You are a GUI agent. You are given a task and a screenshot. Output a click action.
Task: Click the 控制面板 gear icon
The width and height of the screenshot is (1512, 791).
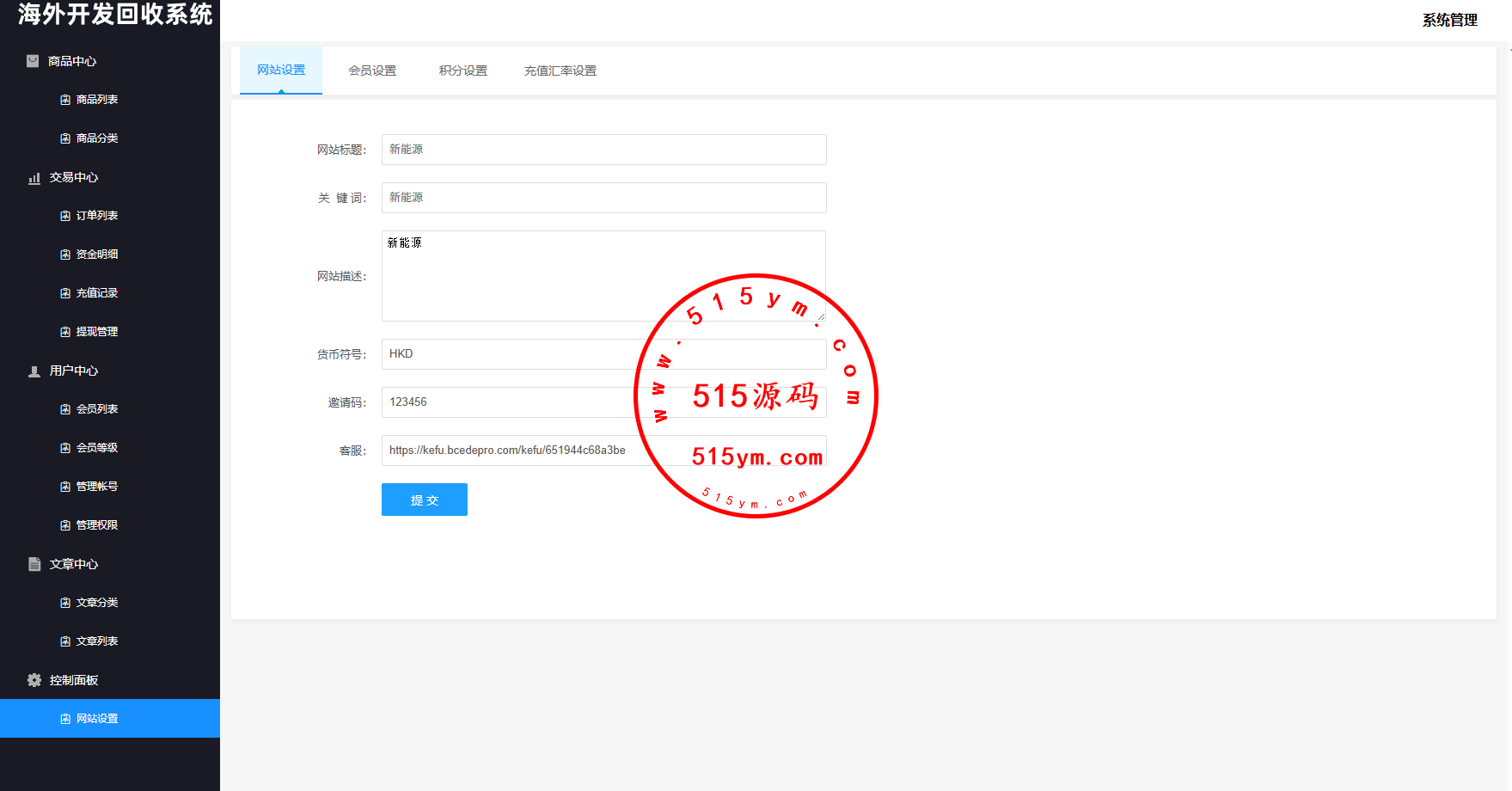(x=34, y=680)
